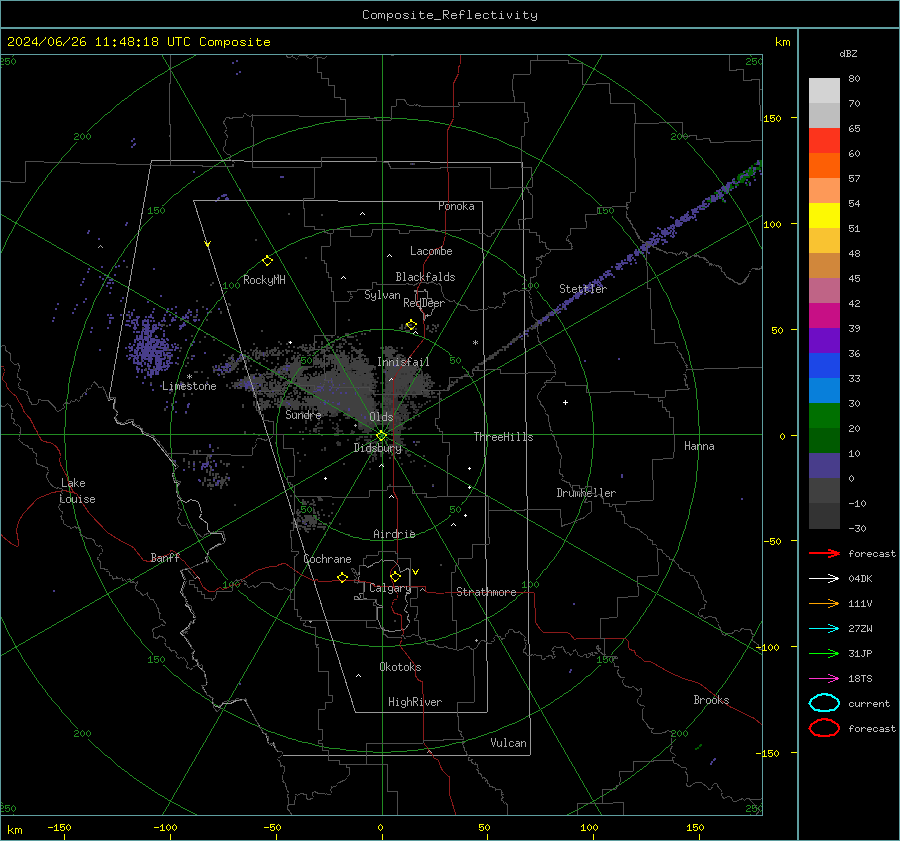Select the magenta 39-42 dBZ swatch
This screenshot has height=841, width=900.
824,316
